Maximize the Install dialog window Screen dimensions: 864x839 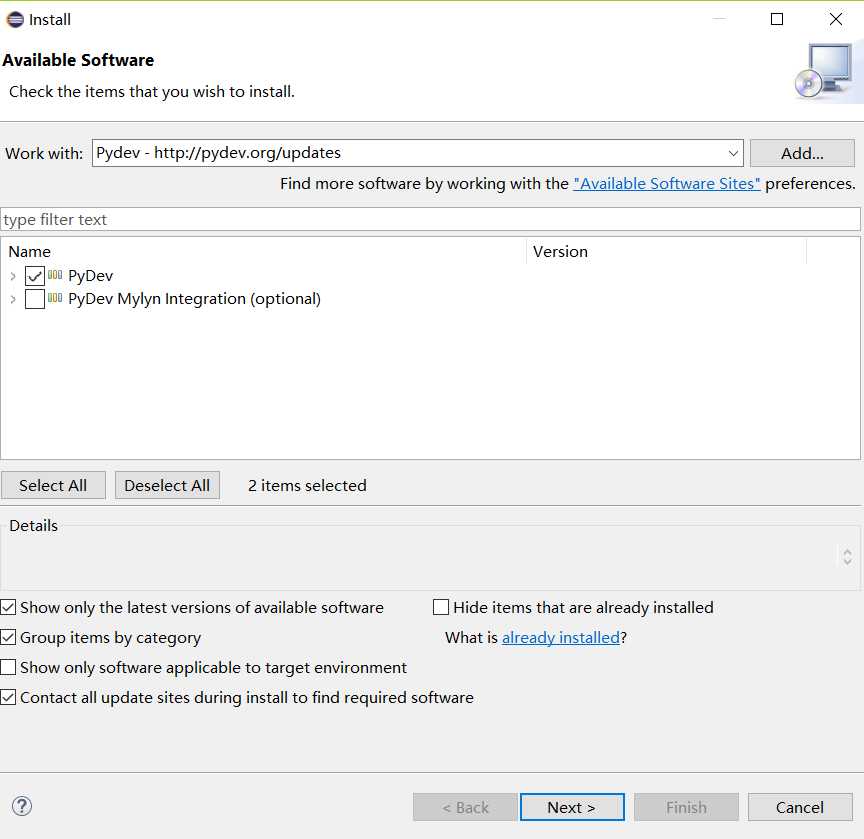pyautogui.click(x=777, y=19)
